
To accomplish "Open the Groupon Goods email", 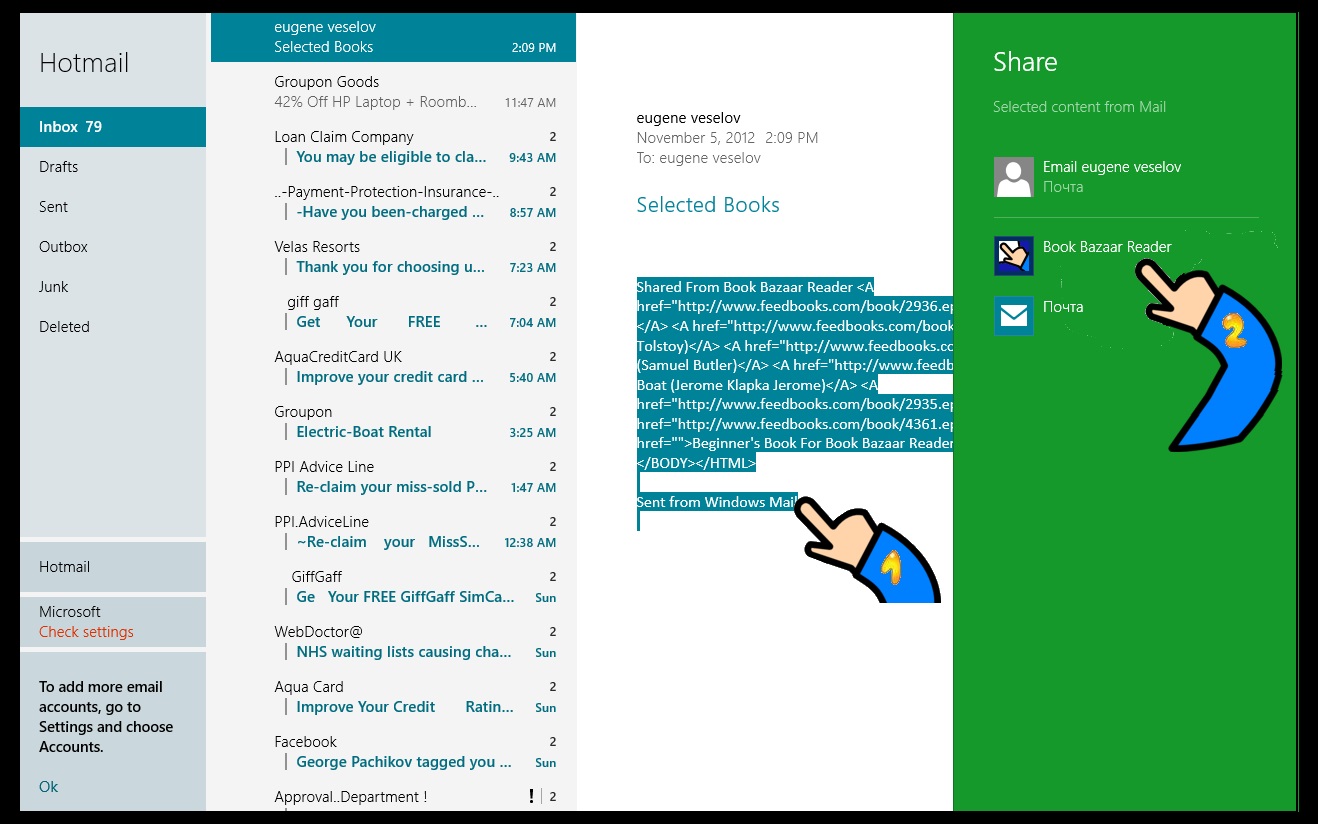I will (x=393, y=92).
